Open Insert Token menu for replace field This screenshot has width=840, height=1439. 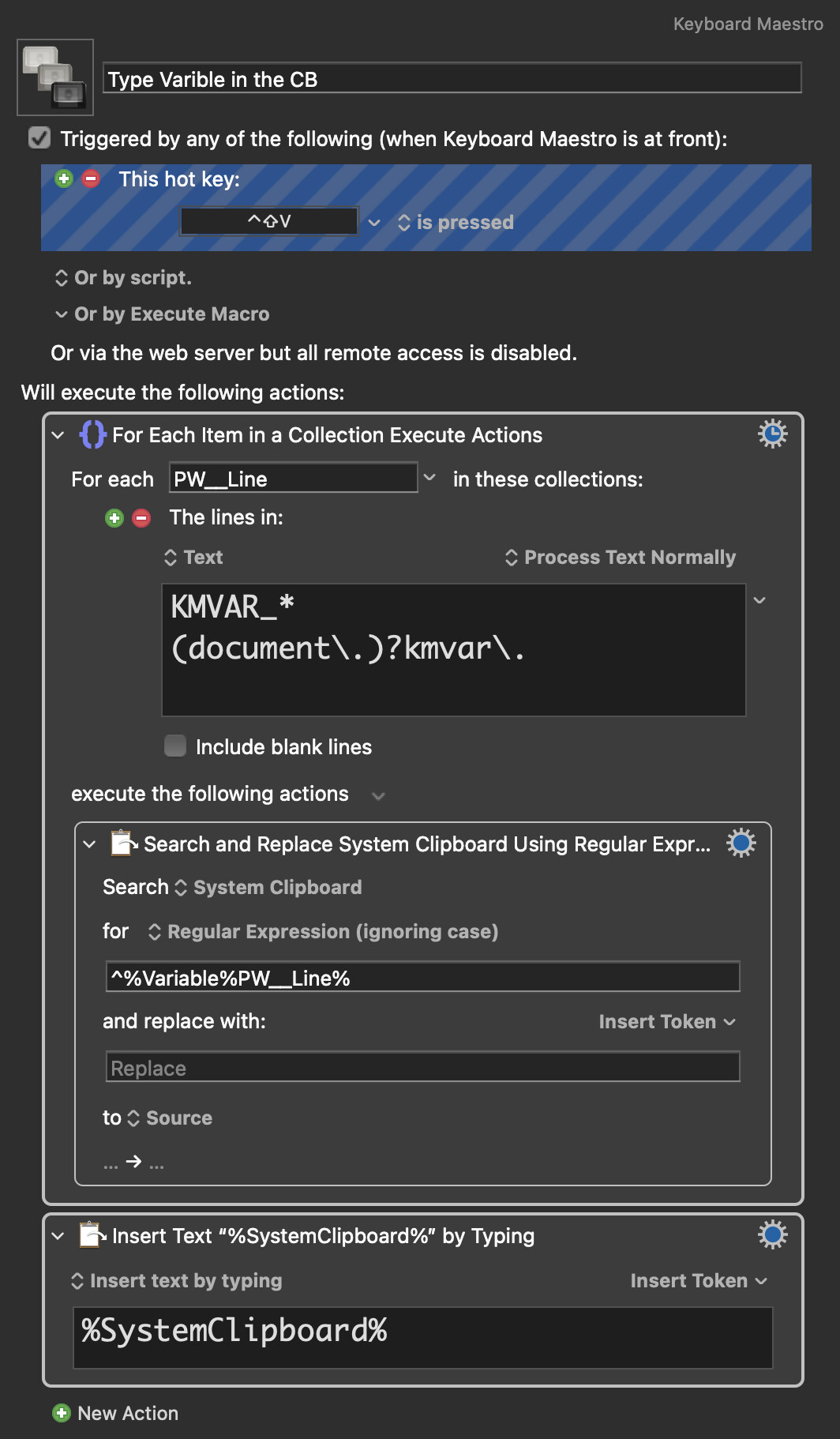(x=667, y=1021)
